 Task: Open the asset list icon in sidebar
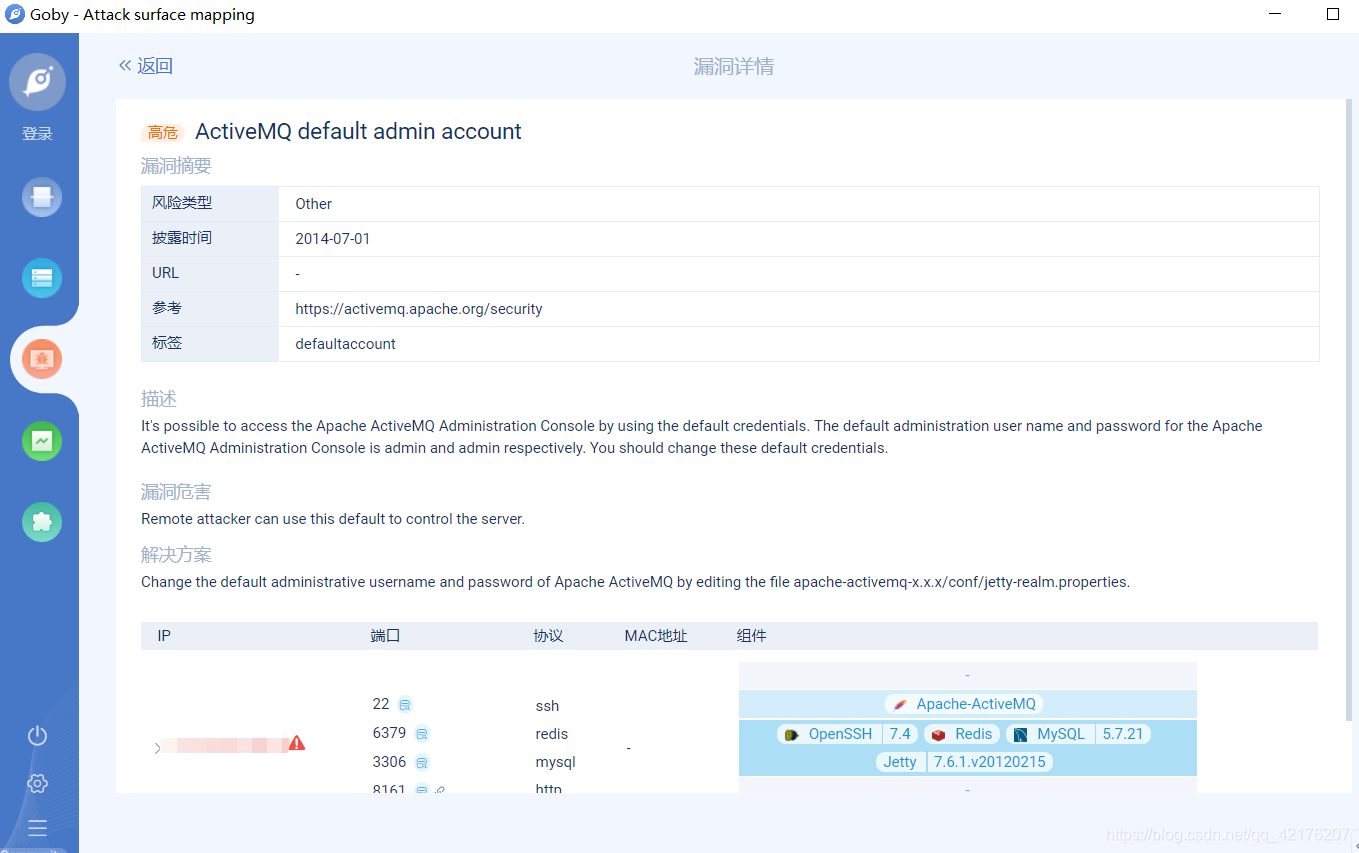click(x=42, y=278)
